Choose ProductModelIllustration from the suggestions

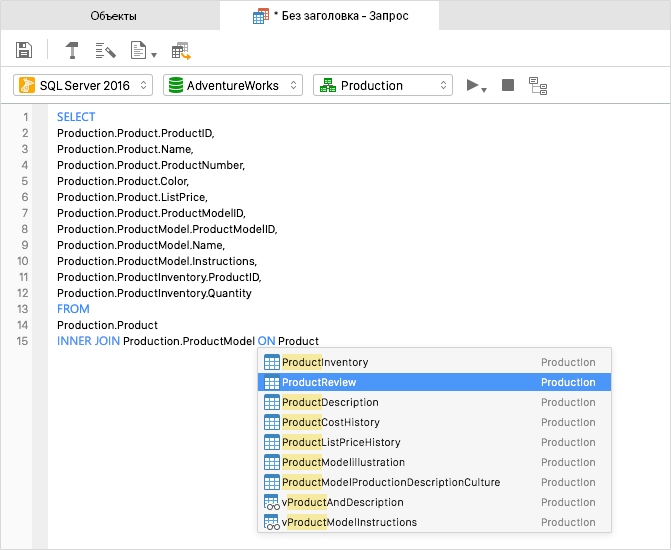point(434,462)
